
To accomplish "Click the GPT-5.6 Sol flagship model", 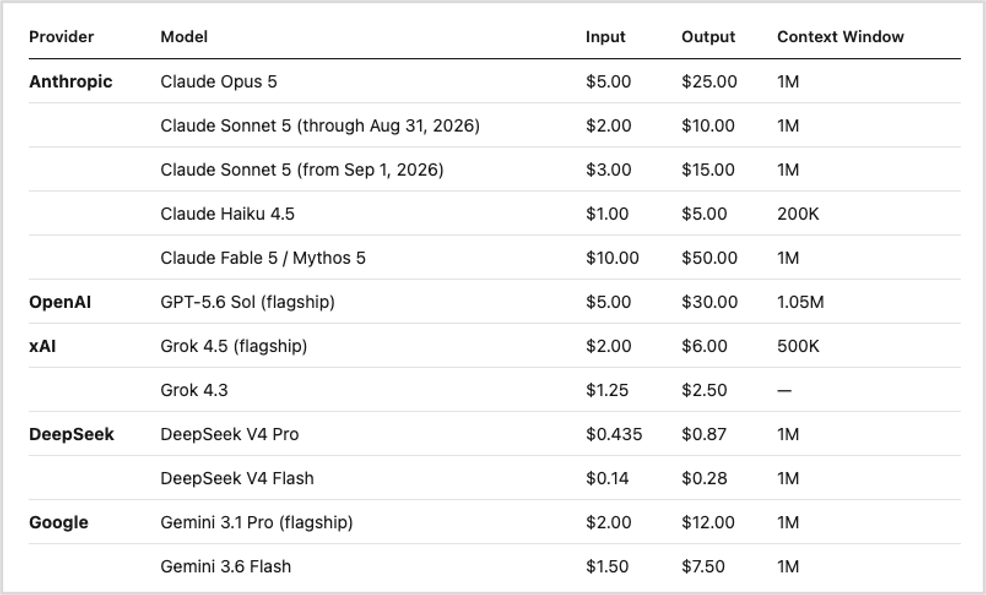I will tap(247, 302).
